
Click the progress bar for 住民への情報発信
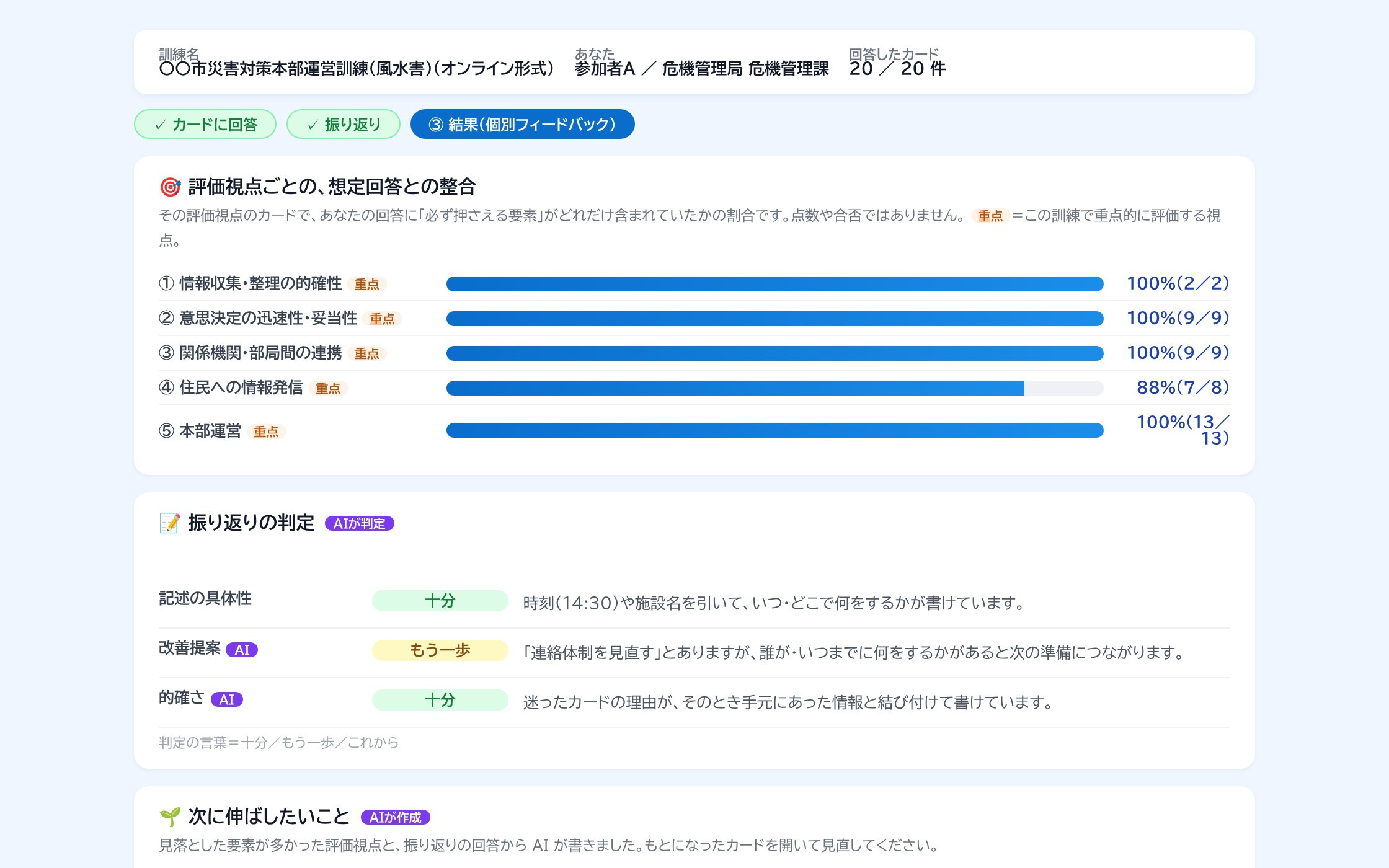[x=775, y=388]
